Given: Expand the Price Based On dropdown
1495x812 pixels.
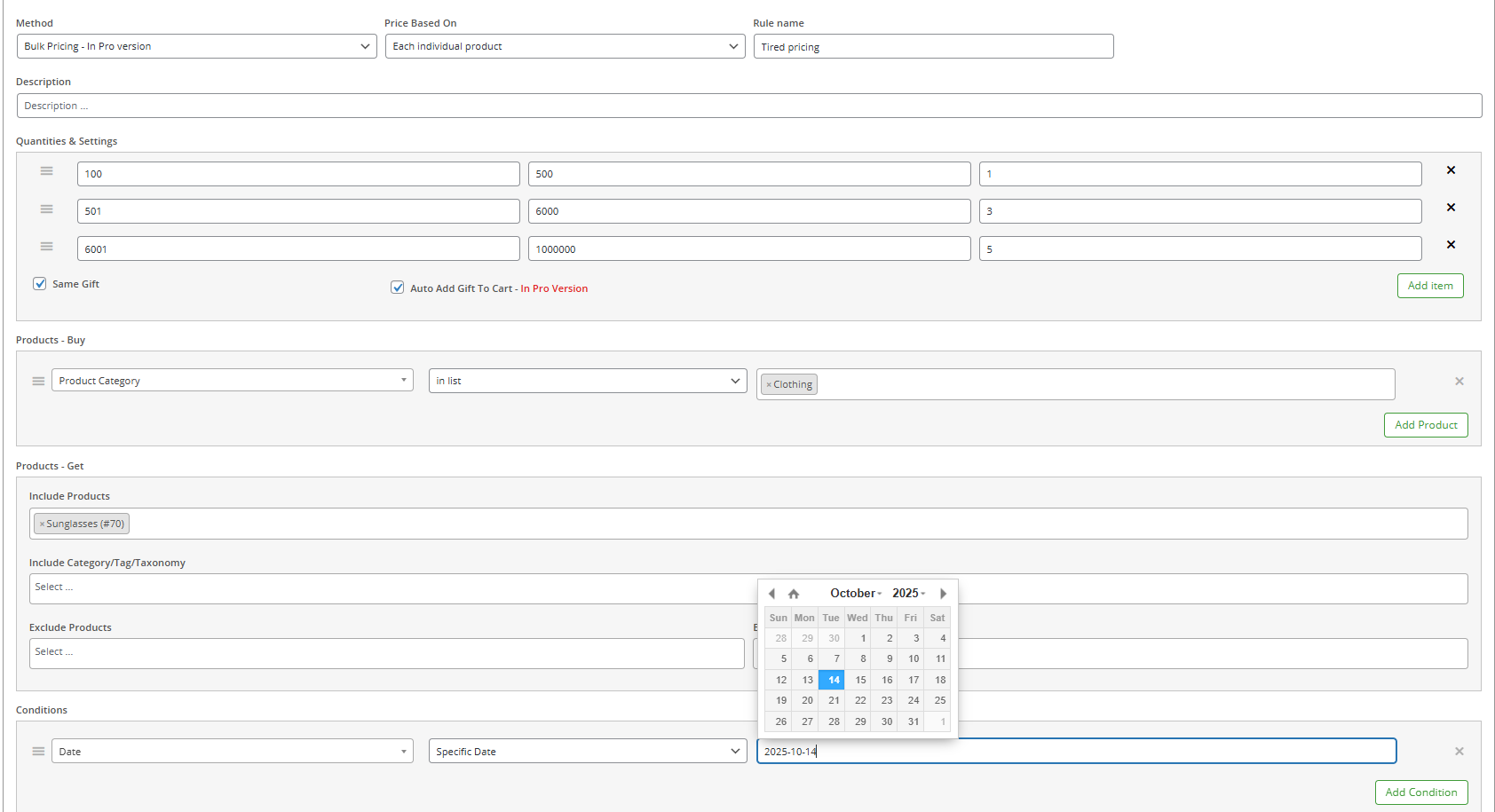Looking at the screenshot, I should click(565, 46).
